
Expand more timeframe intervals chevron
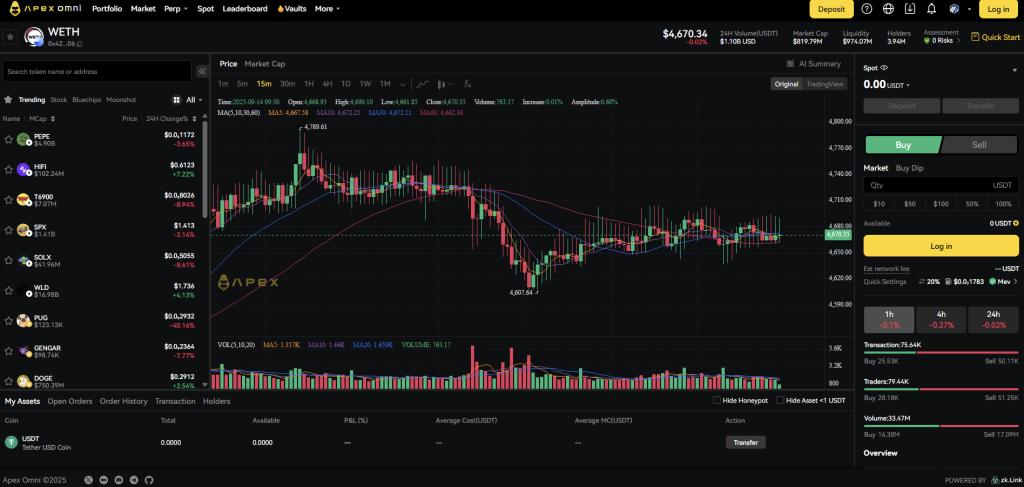403,84
